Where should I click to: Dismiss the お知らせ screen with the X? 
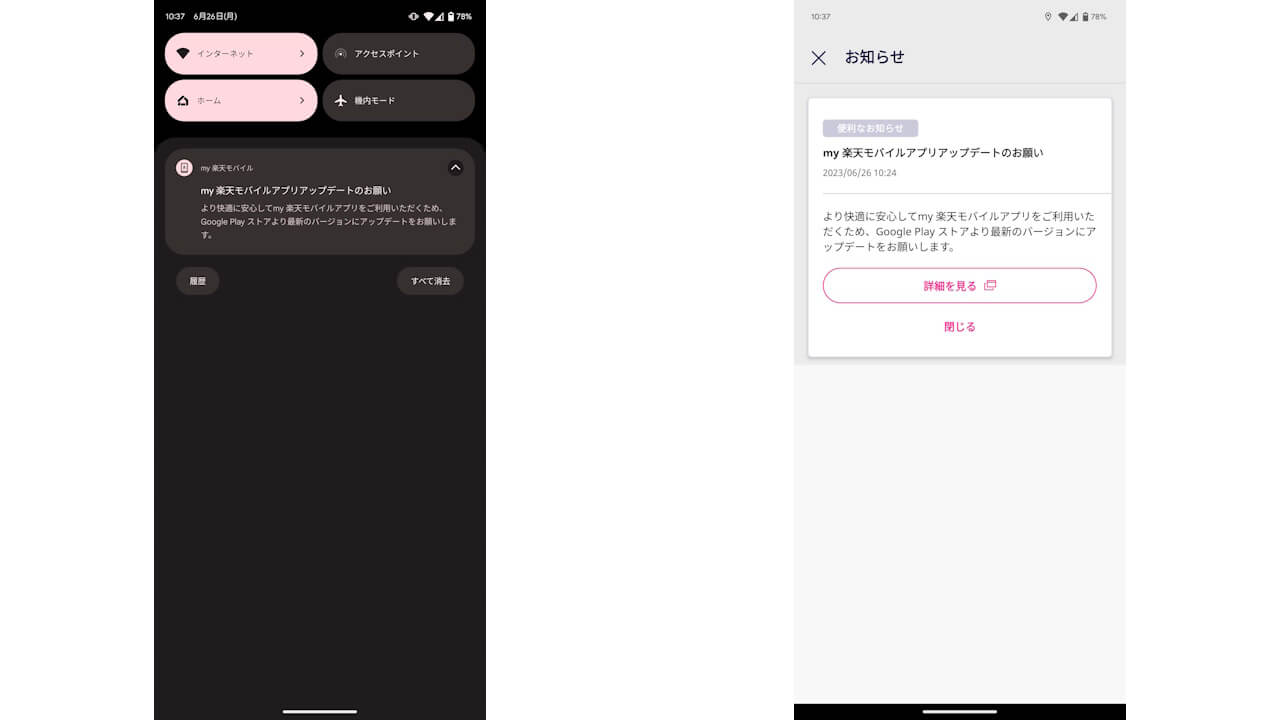pyautogui.click(x=818, y=57)
